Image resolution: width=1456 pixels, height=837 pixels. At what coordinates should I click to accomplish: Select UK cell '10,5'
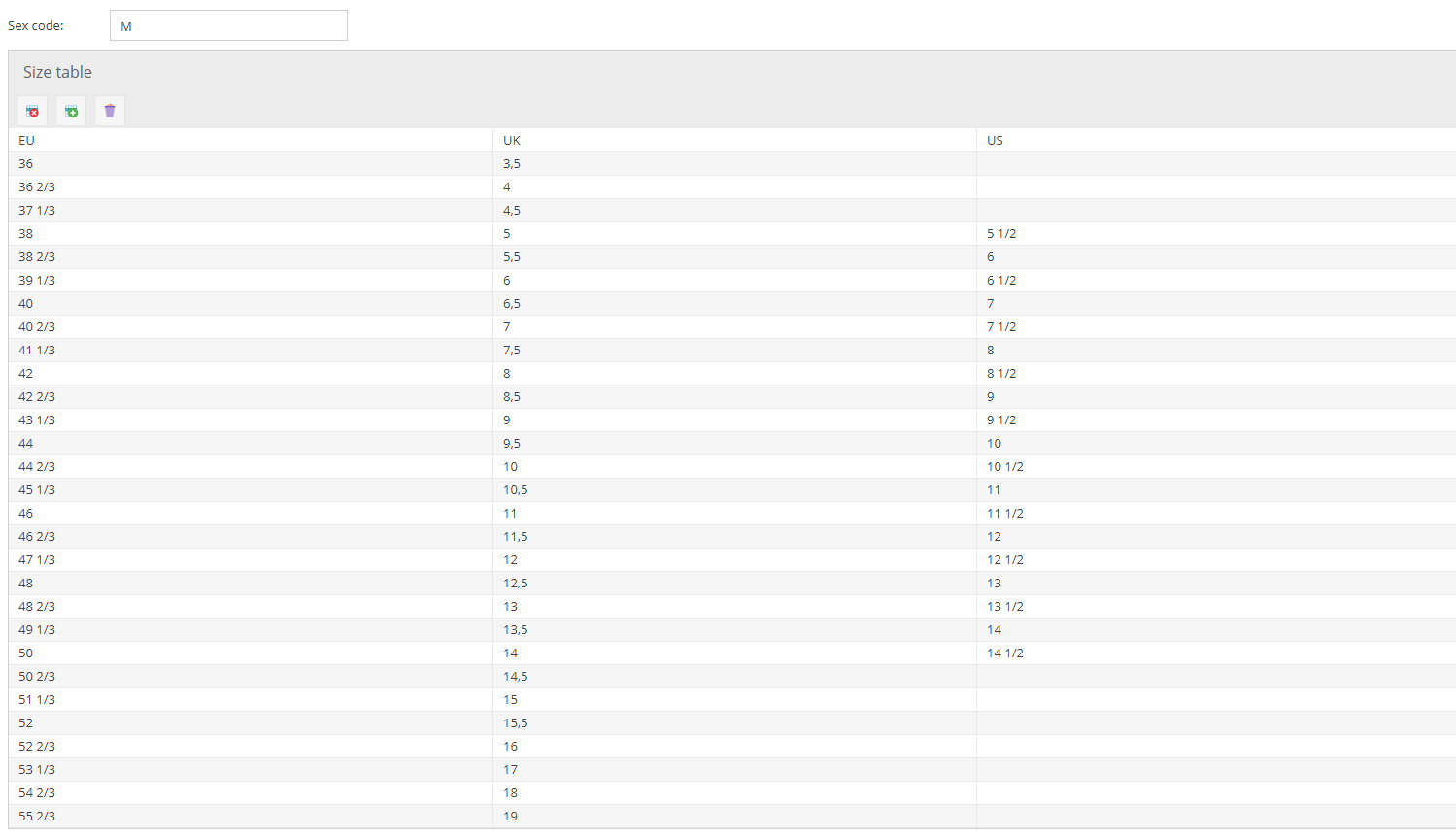[734, 489]
